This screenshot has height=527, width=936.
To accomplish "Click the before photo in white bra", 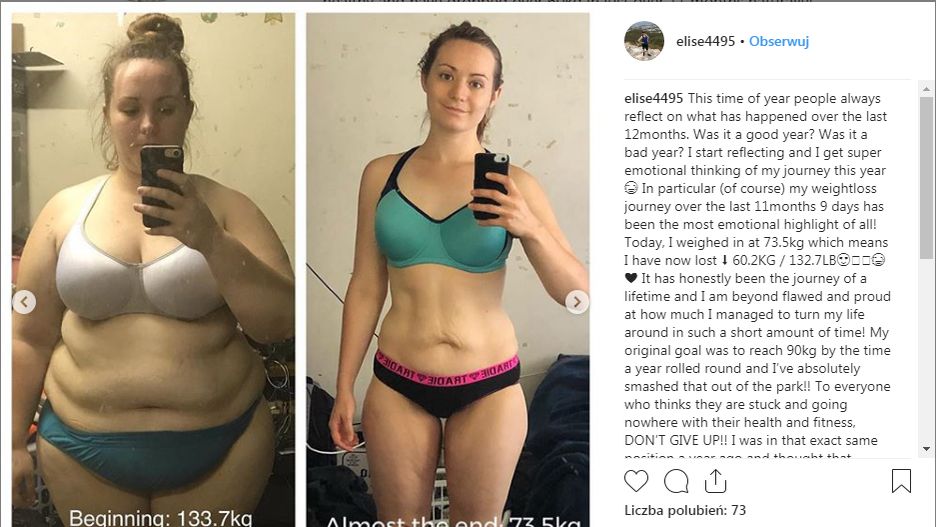I will 153,270.
